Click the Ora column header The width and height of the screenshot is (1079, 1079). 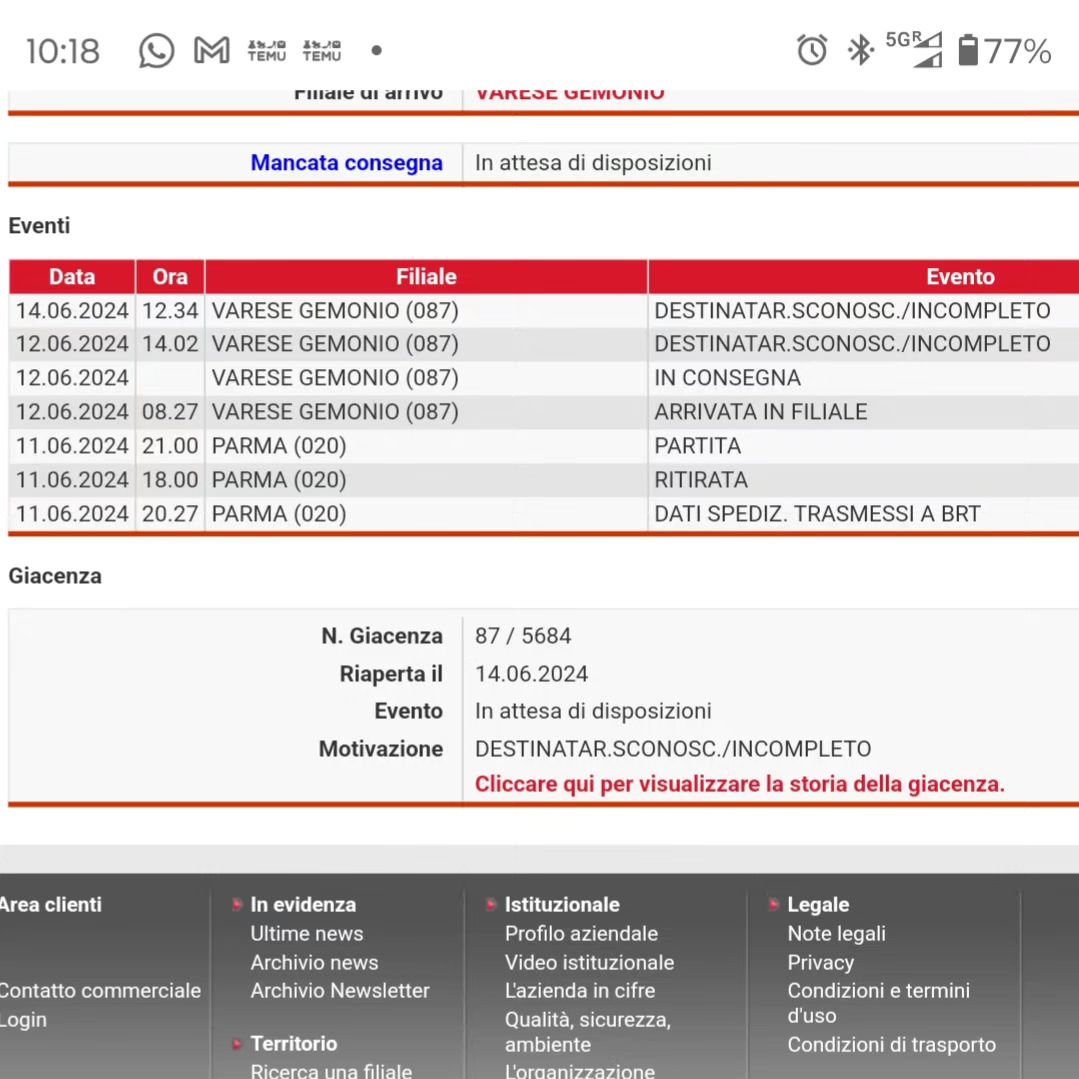[x=170, y=277]
